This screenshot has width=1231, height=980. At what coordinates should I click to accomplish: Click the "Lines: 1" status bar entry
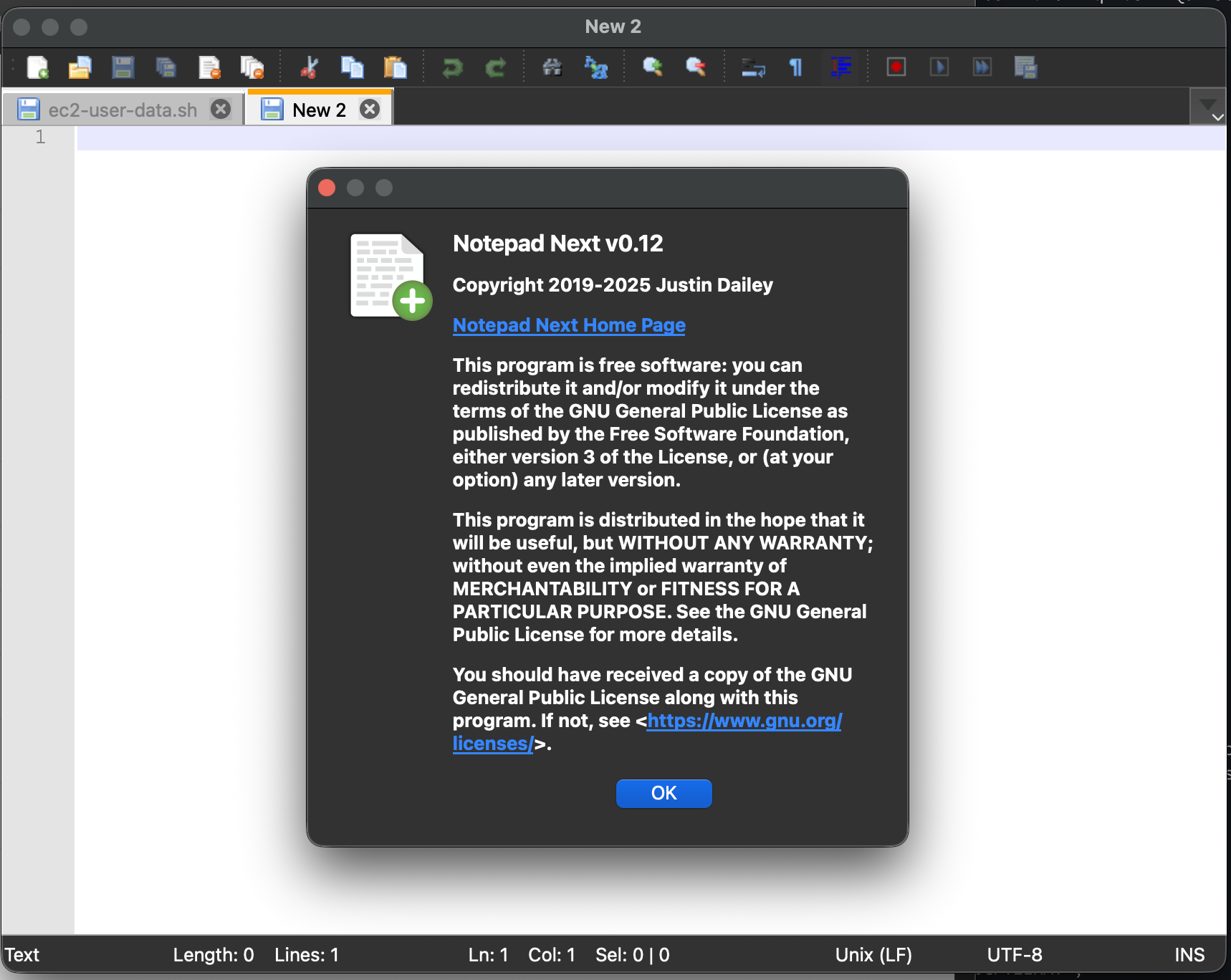(307, 955)
